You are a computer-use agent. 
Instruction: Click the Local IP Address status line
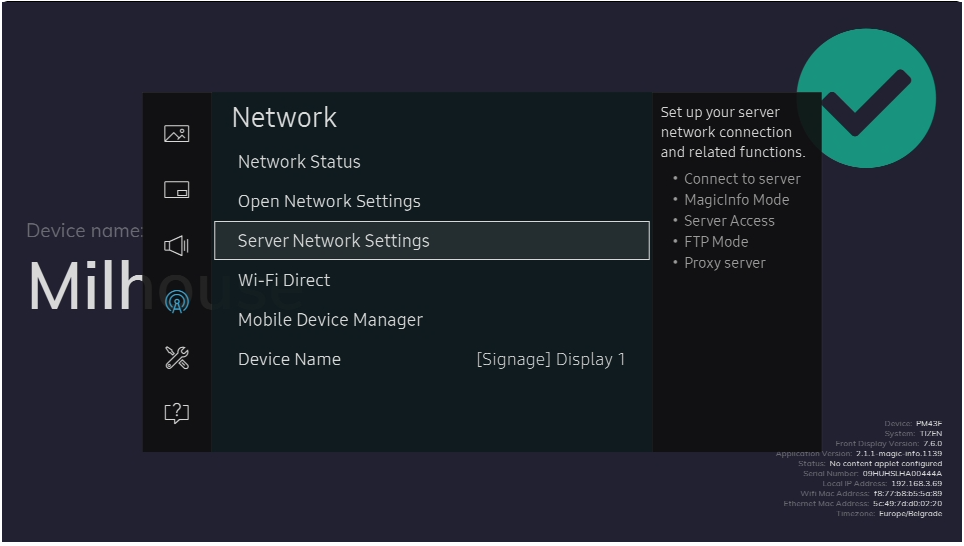point(881,484)
